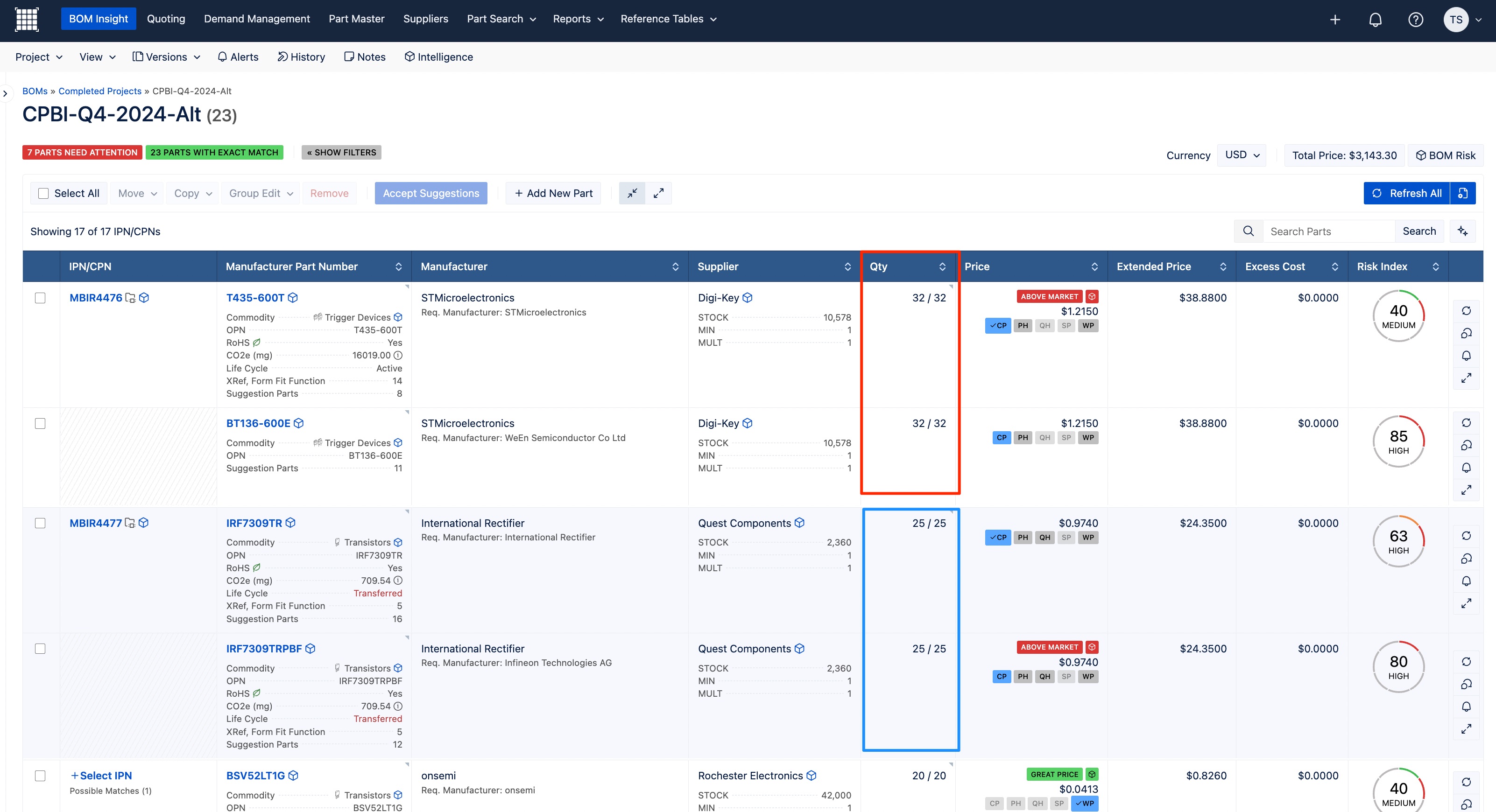Click the cube icon next to Quest Components for IRF7309TR

[x=800, y=523]
